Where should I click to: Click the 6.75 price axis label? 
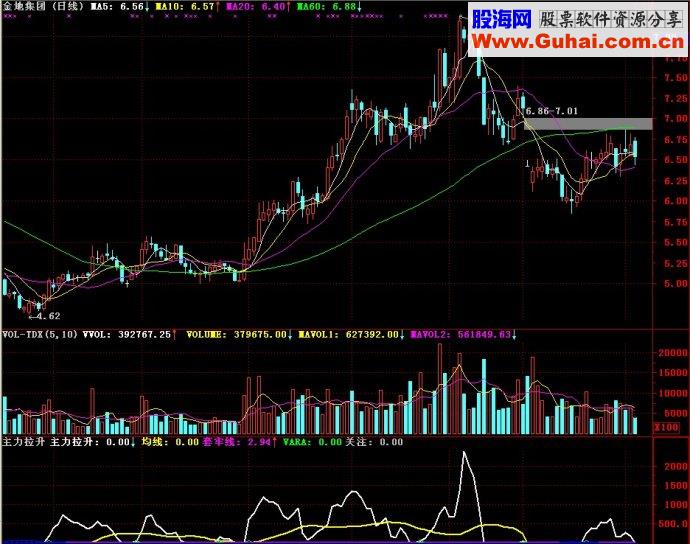coord(675,140)
